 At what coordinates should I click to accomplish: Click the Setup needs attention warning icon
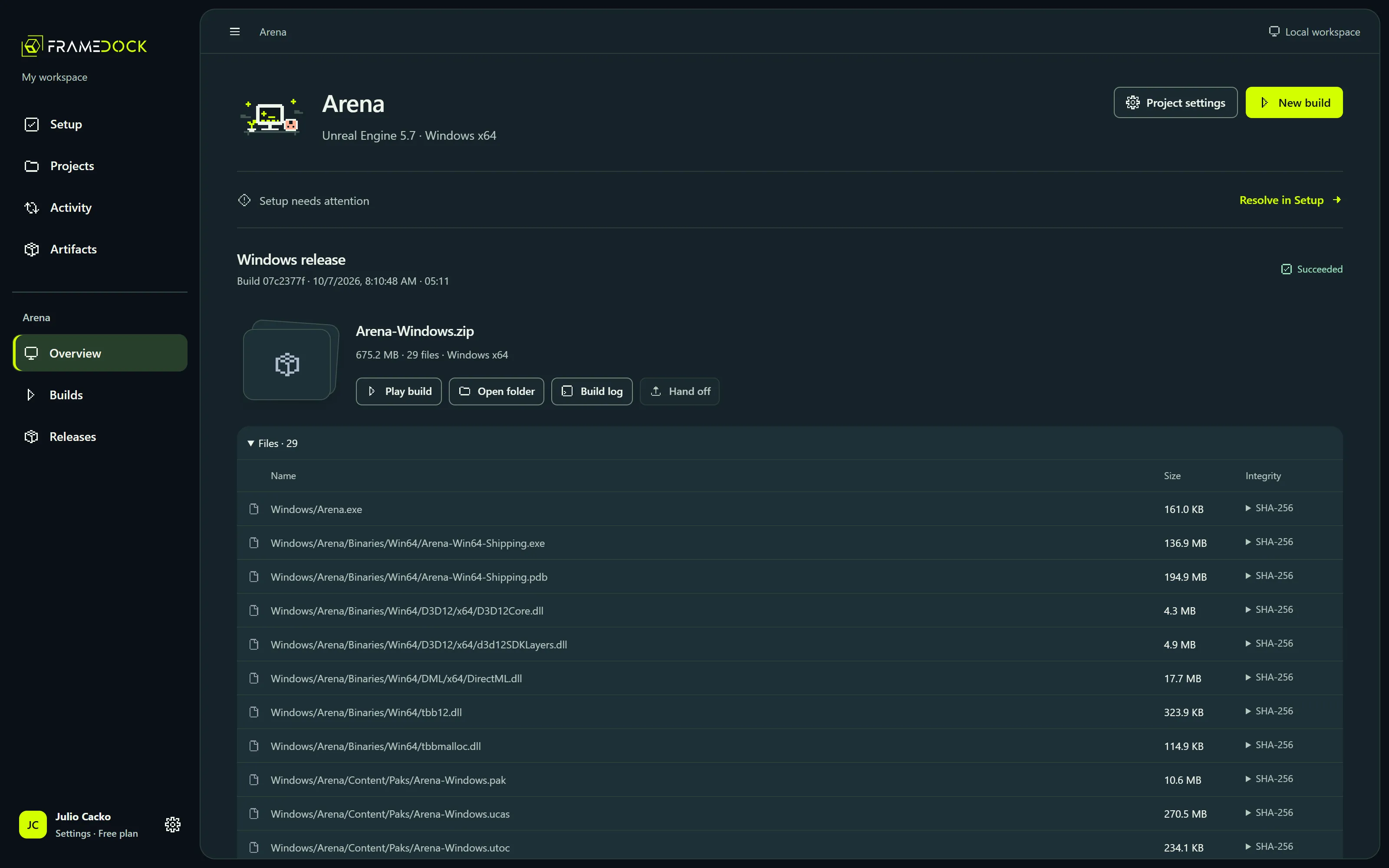(244, 201)
